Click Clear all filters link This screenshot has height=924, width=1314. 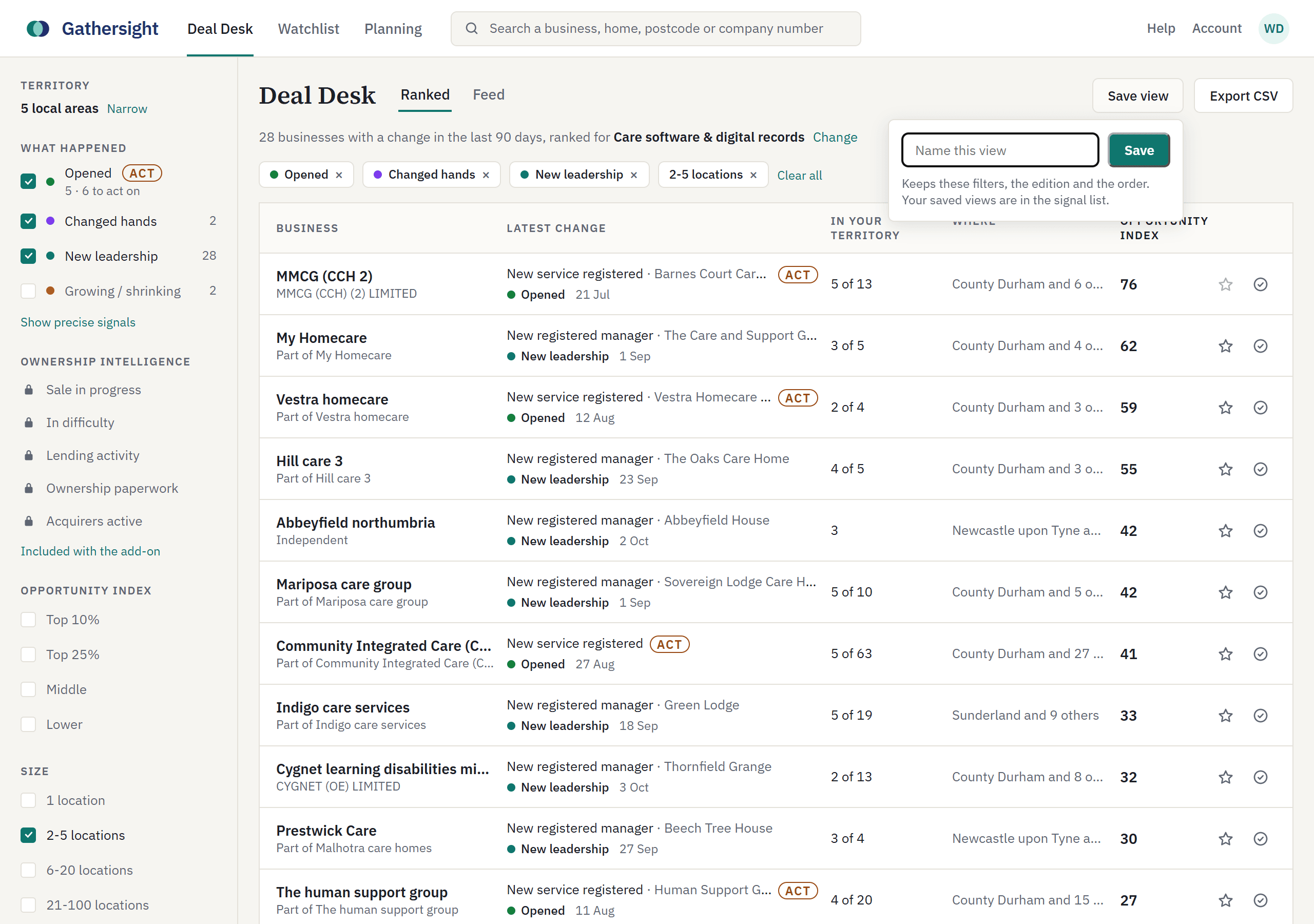(x=799, y=175)
